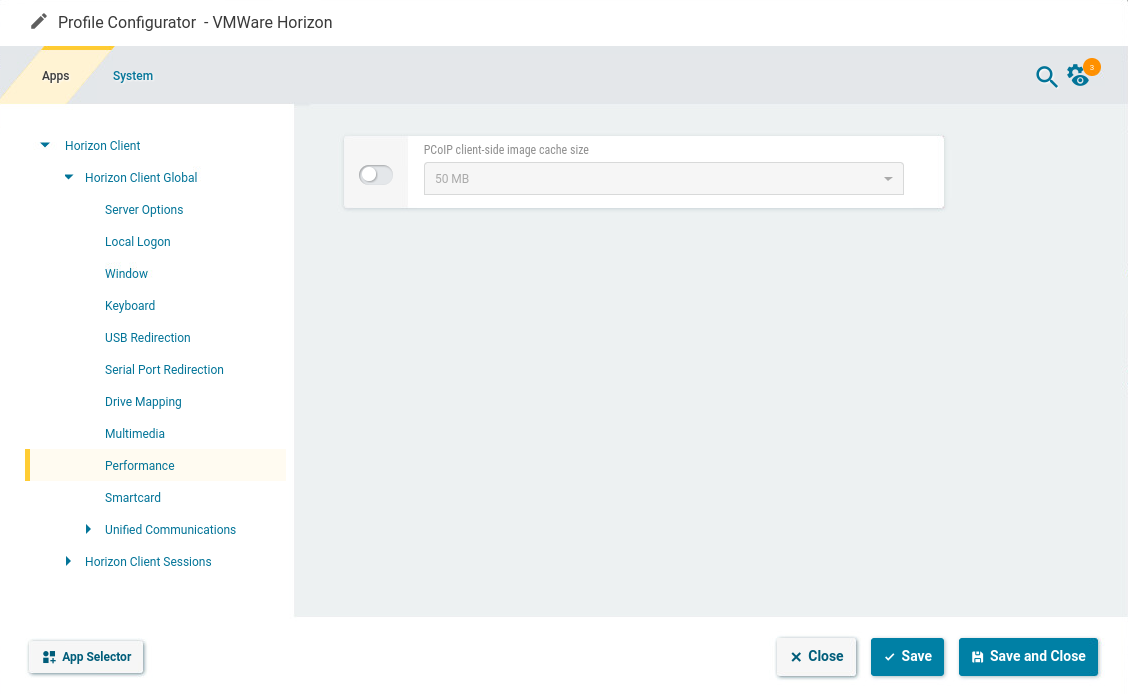This screenshot has height=694, width=1128.
Task: Open the search magnifier icon
Action: pyautogui.click(x=1046, y=76)
